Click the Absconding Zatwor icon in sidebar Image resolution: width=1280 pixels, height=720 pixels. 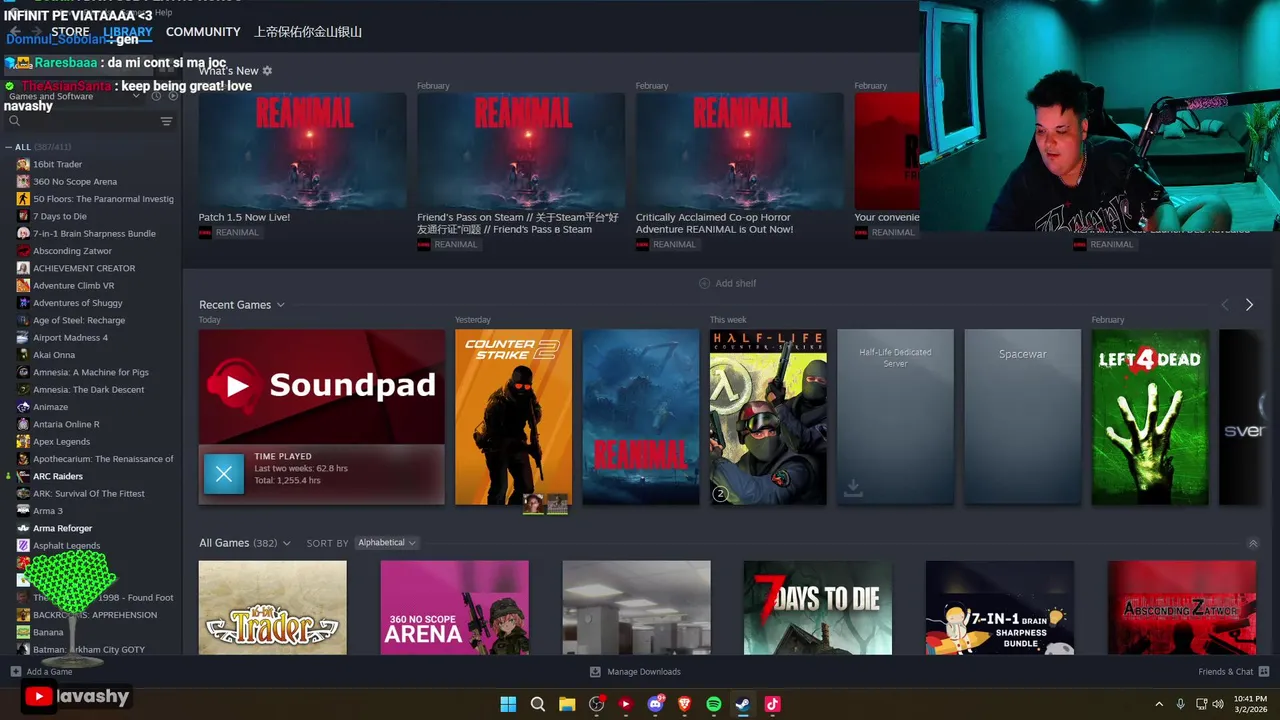point(23,251)
